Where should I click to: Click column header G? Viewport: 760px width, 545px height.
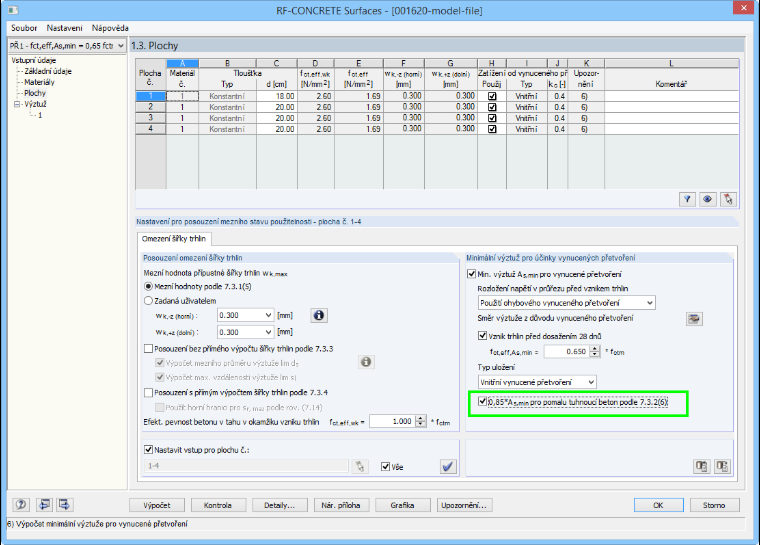[x=451, y=63]
